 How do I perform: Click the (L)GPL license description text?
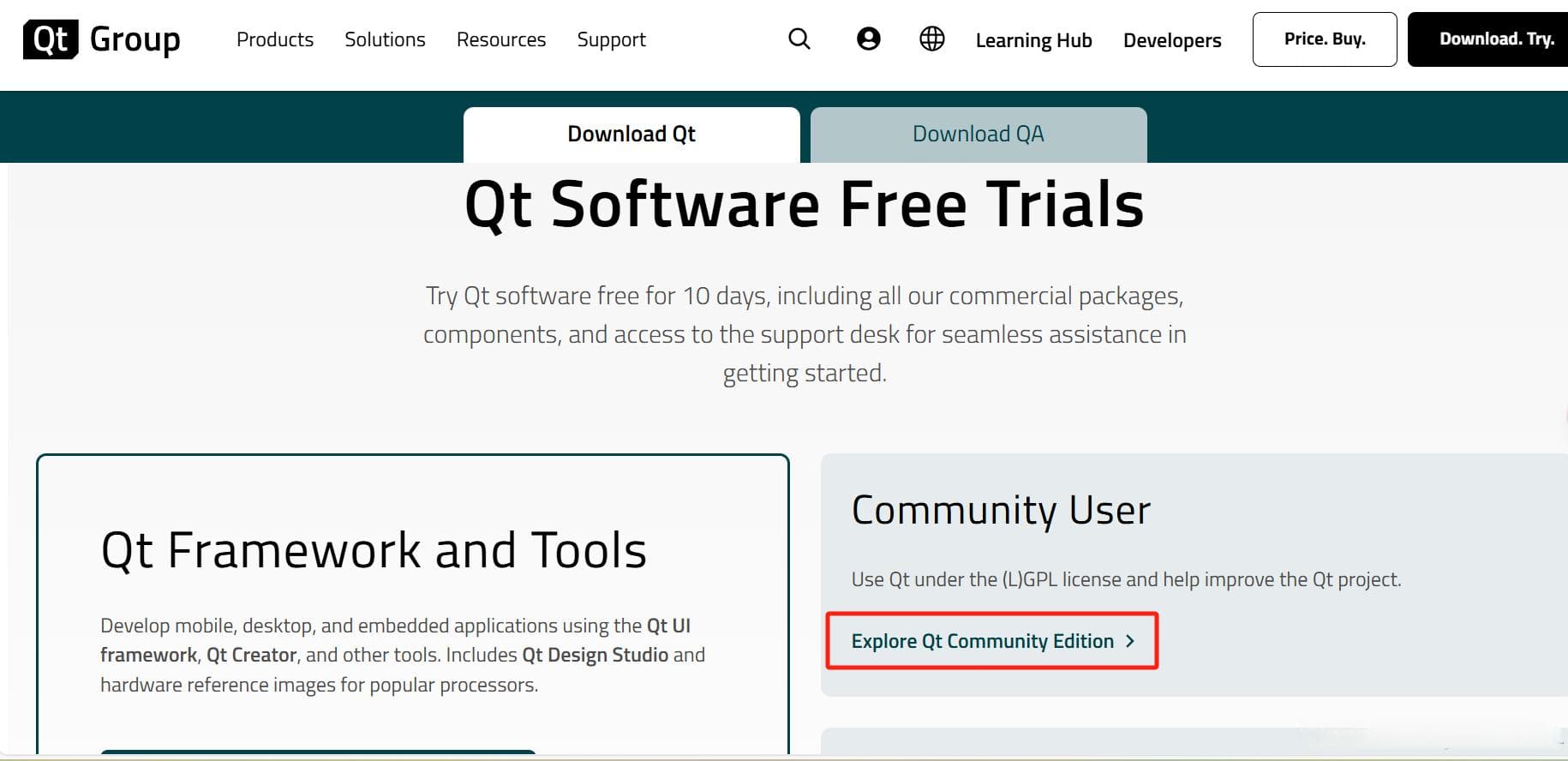pos(1126,580)
